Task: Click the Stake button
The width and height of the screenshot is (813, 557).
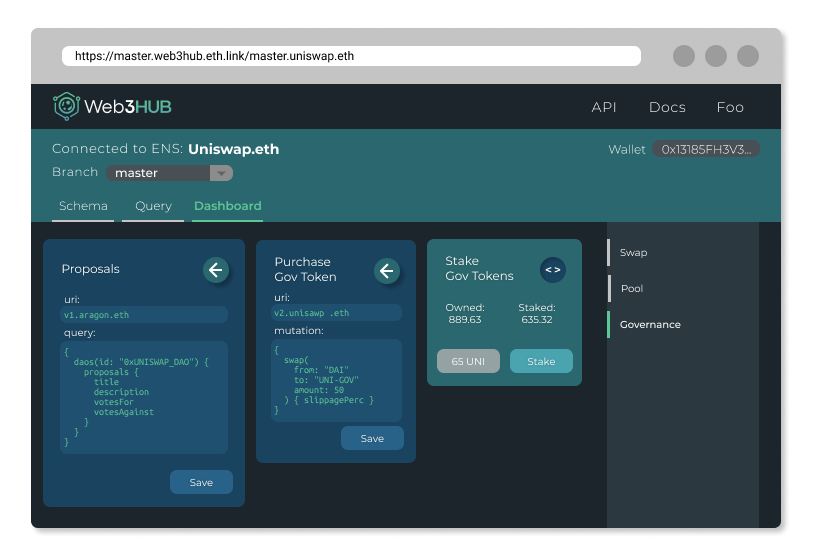Action: tap(541, 361)
